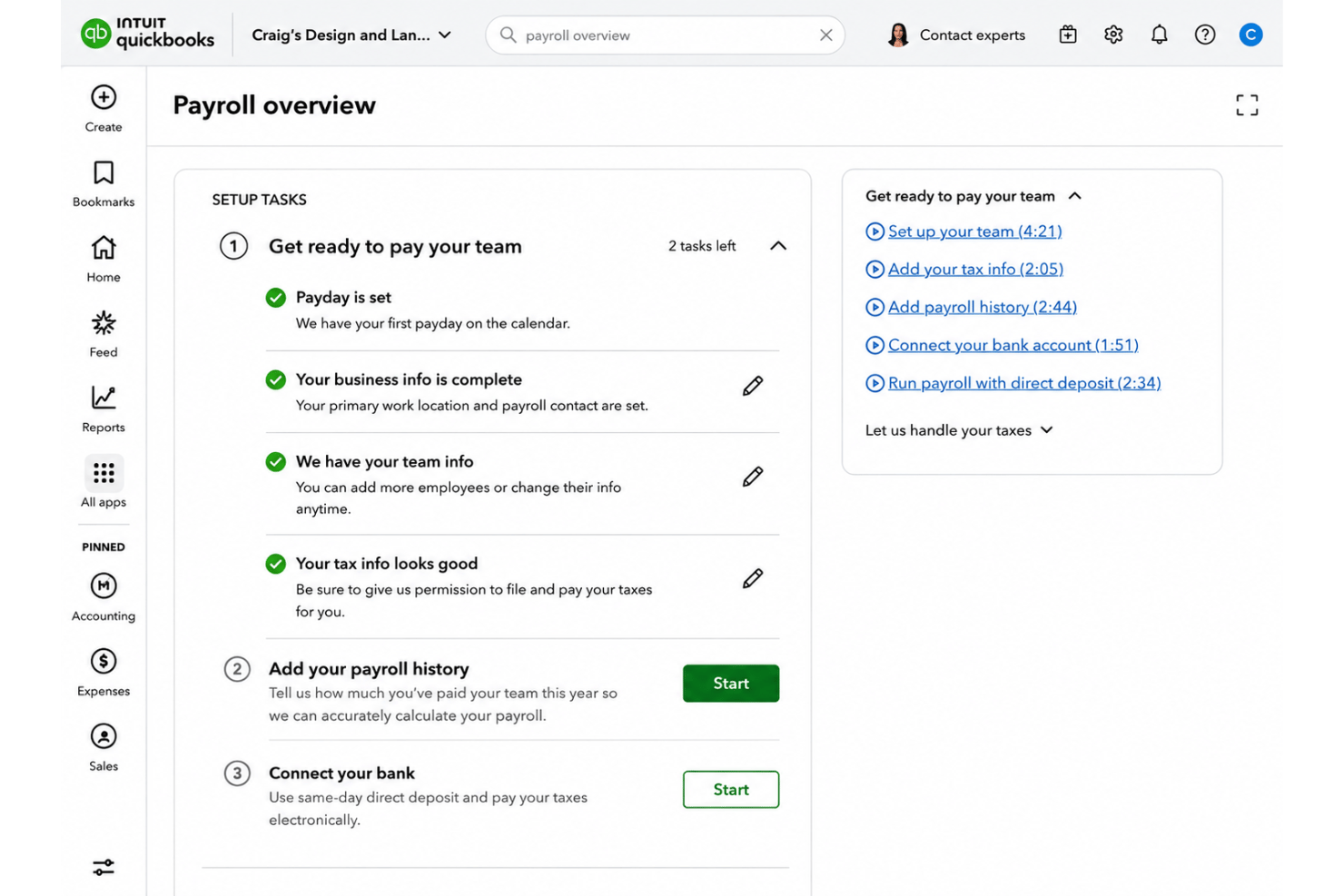Start Add your payroll history
This screenshot has width=1344, height=896.
point(731,684)
